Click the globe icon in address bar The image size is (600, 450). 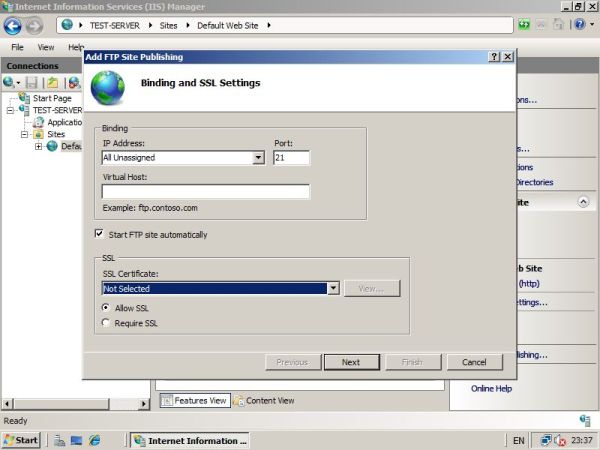point(67,25)
